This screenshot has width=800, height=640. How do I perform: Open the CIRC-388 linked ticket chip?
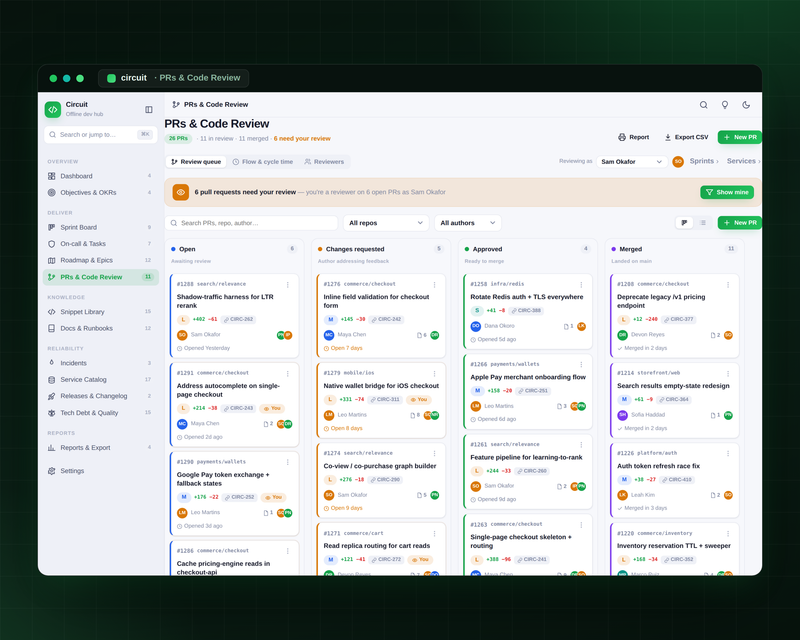(x=527, y=310)
